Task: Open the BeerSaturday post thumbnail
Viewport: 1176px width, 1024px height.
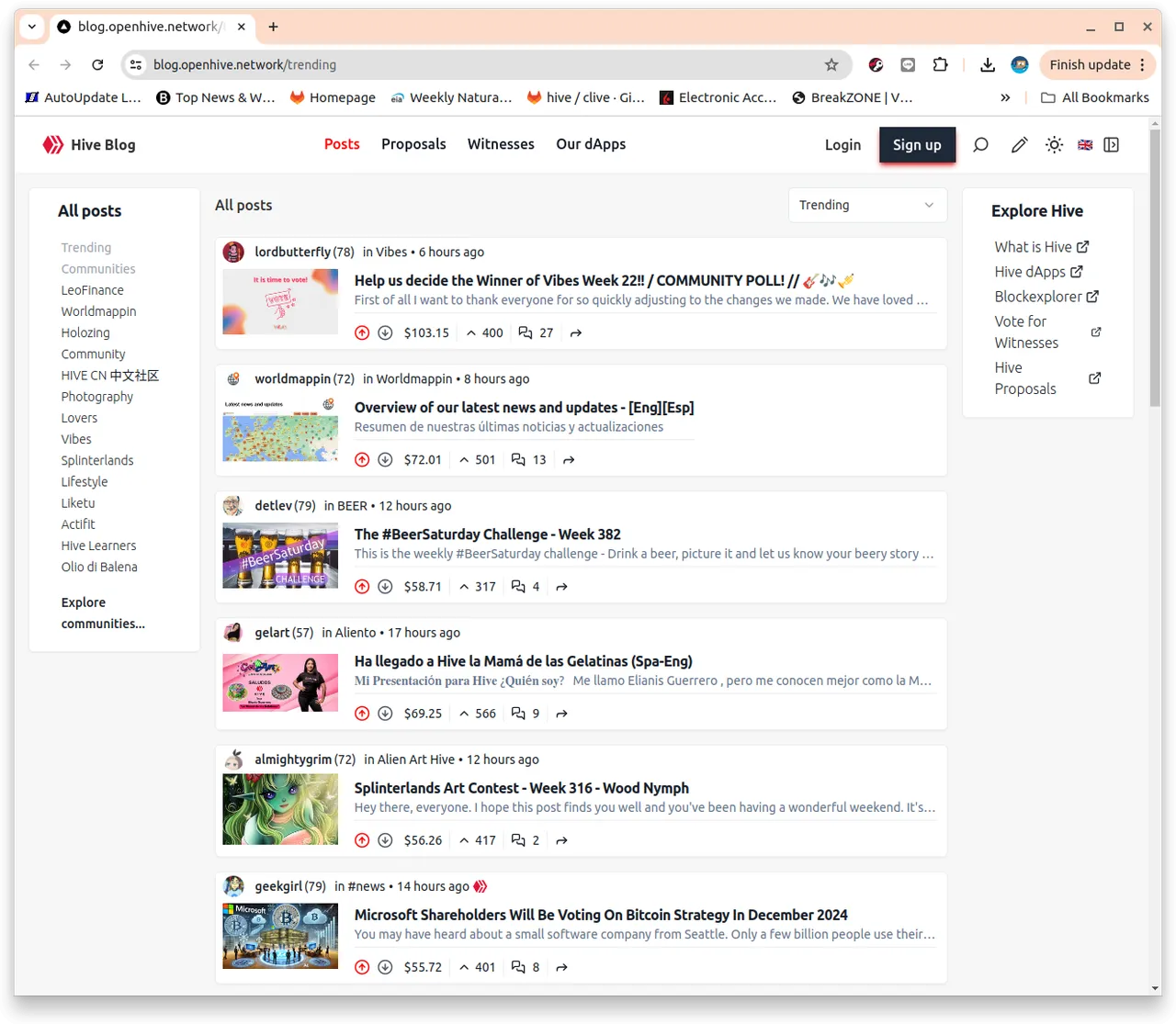Action: click(280, 557)
